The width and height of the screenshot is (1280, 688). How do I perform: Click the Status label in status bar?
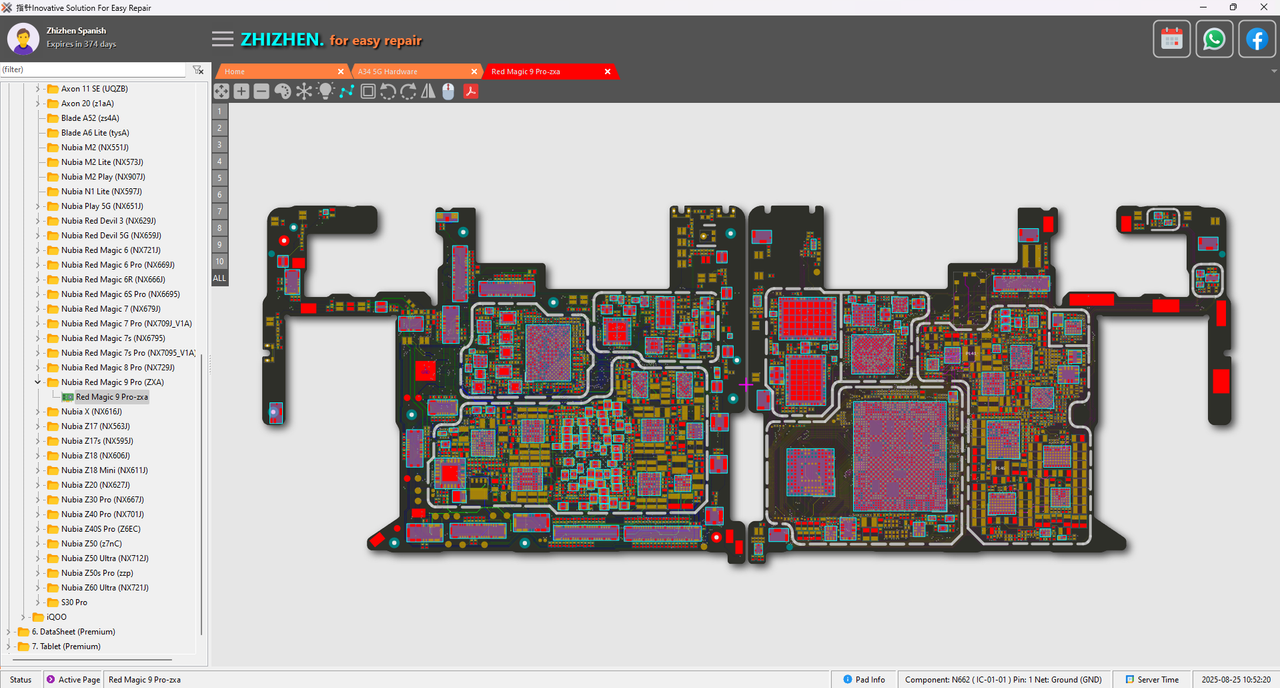20,680
